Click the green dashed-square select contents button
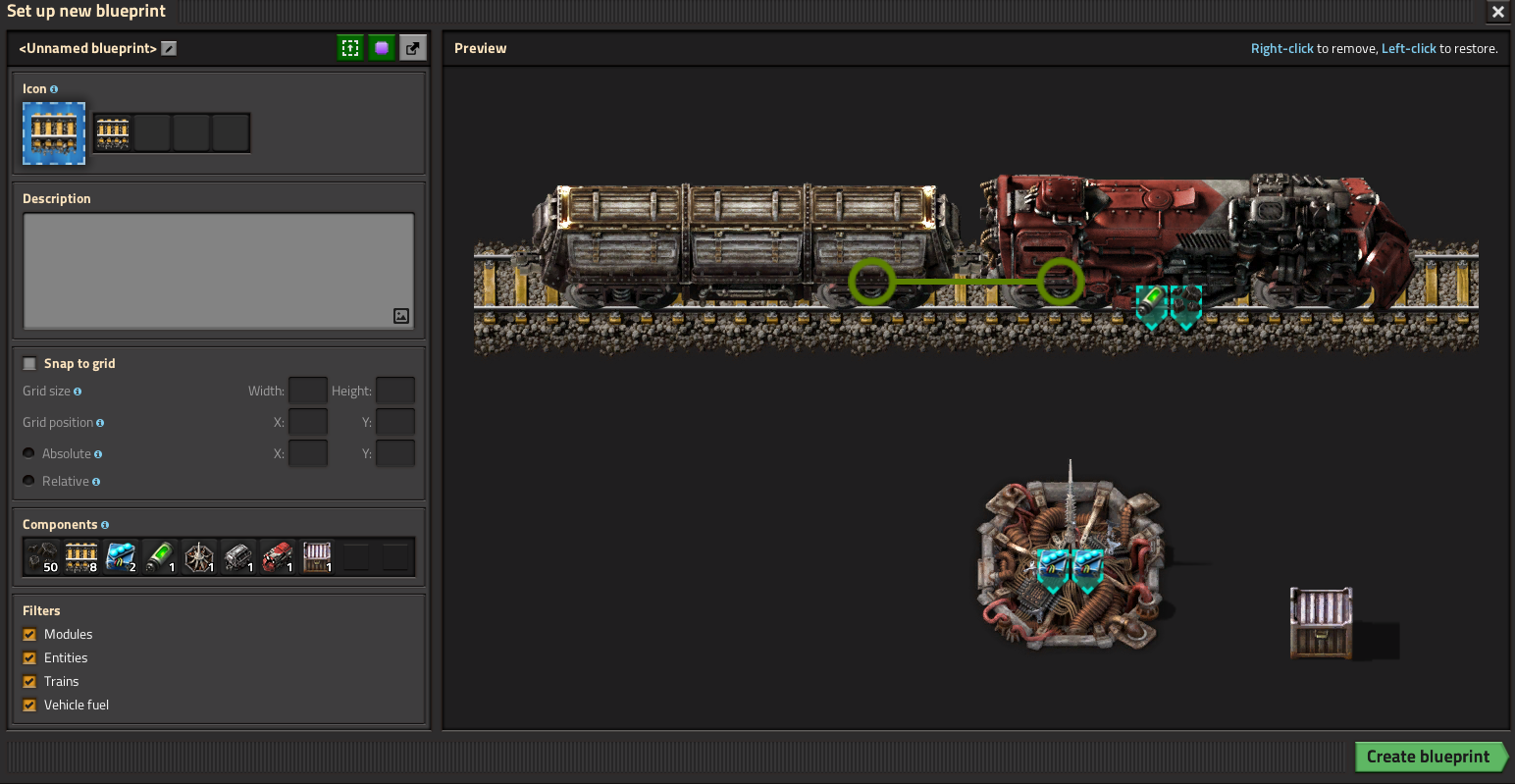This screenshot has width=1515, height=784. tap(350, 48)
